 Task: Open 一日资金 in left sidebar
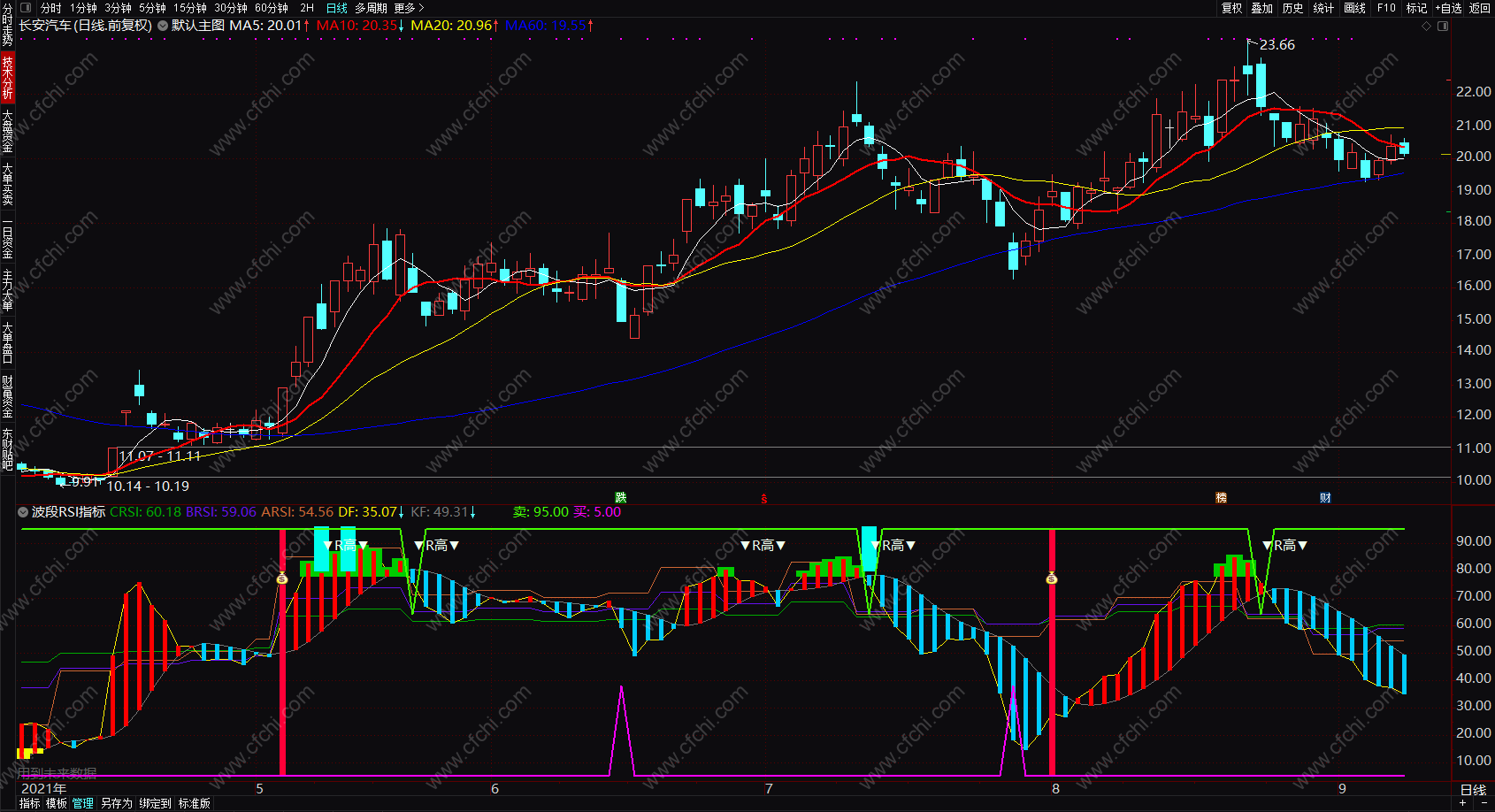7,237
